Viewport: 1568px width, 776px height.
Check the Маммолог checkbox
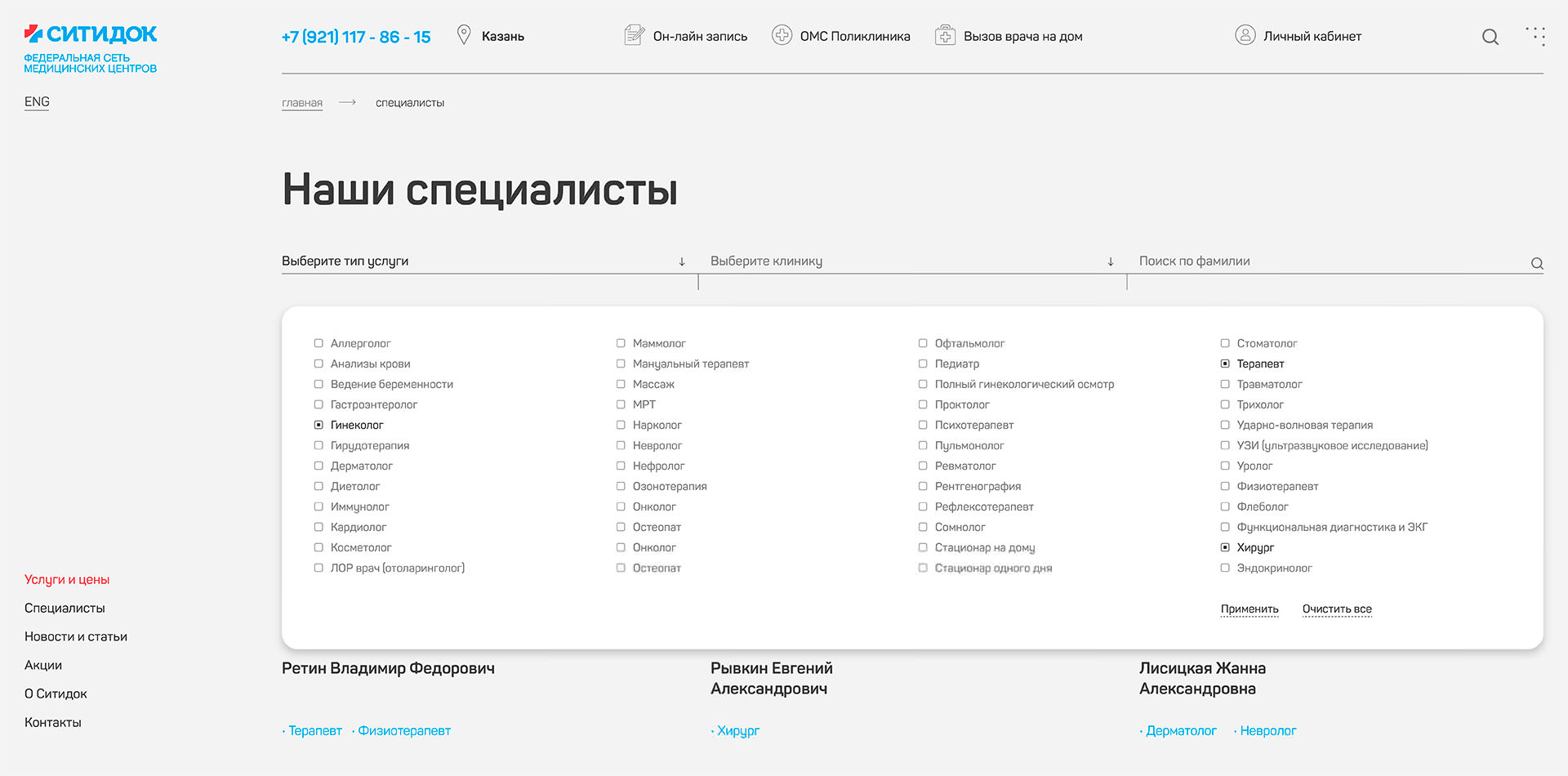[621, 343]
